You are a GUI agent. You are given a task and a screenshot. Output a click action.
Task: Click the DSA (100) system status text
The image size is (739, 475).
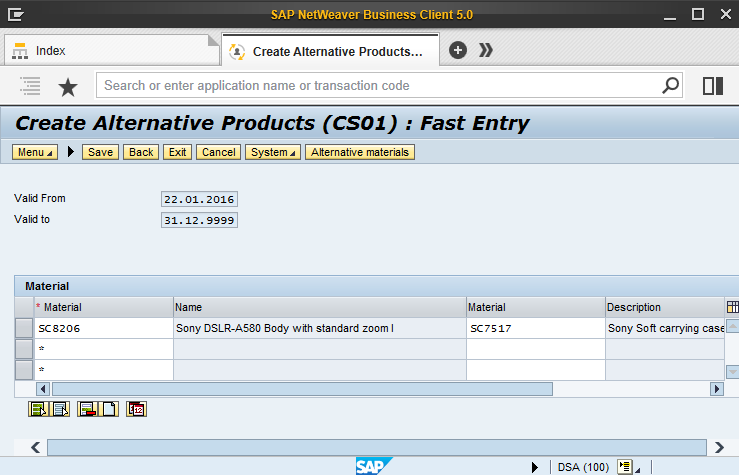click(583, 467)
